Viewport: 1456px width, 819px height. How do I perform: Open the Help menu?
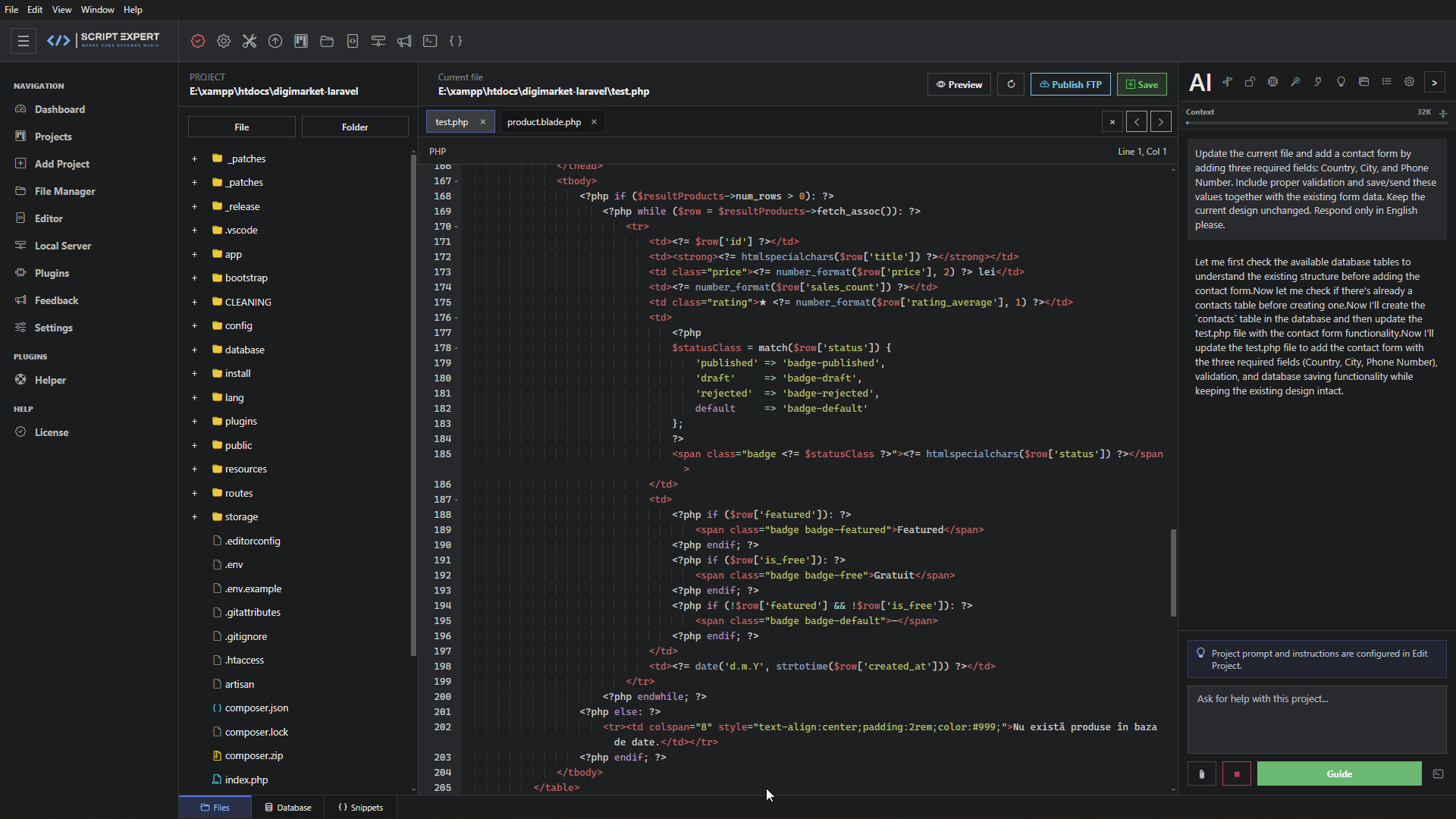pyautogui.click(x=133, y=10)
